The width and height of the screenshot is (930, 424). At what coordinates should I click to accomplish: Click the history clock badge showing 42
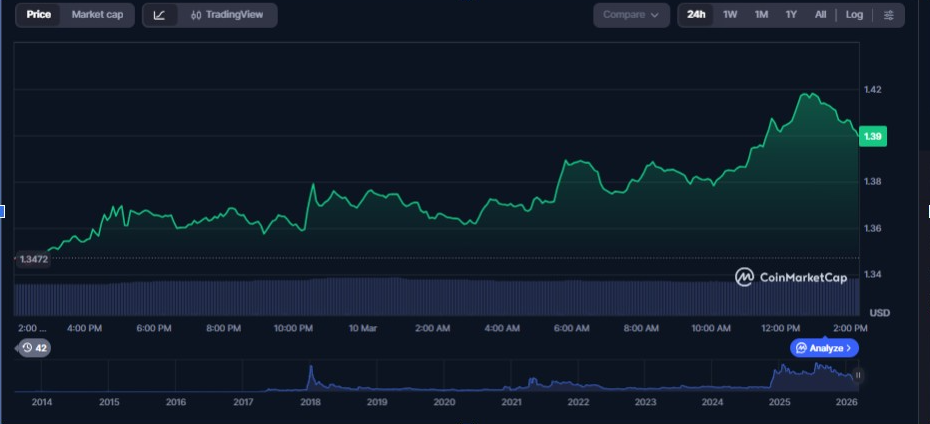pyautogui.click(x=34, y=348)
